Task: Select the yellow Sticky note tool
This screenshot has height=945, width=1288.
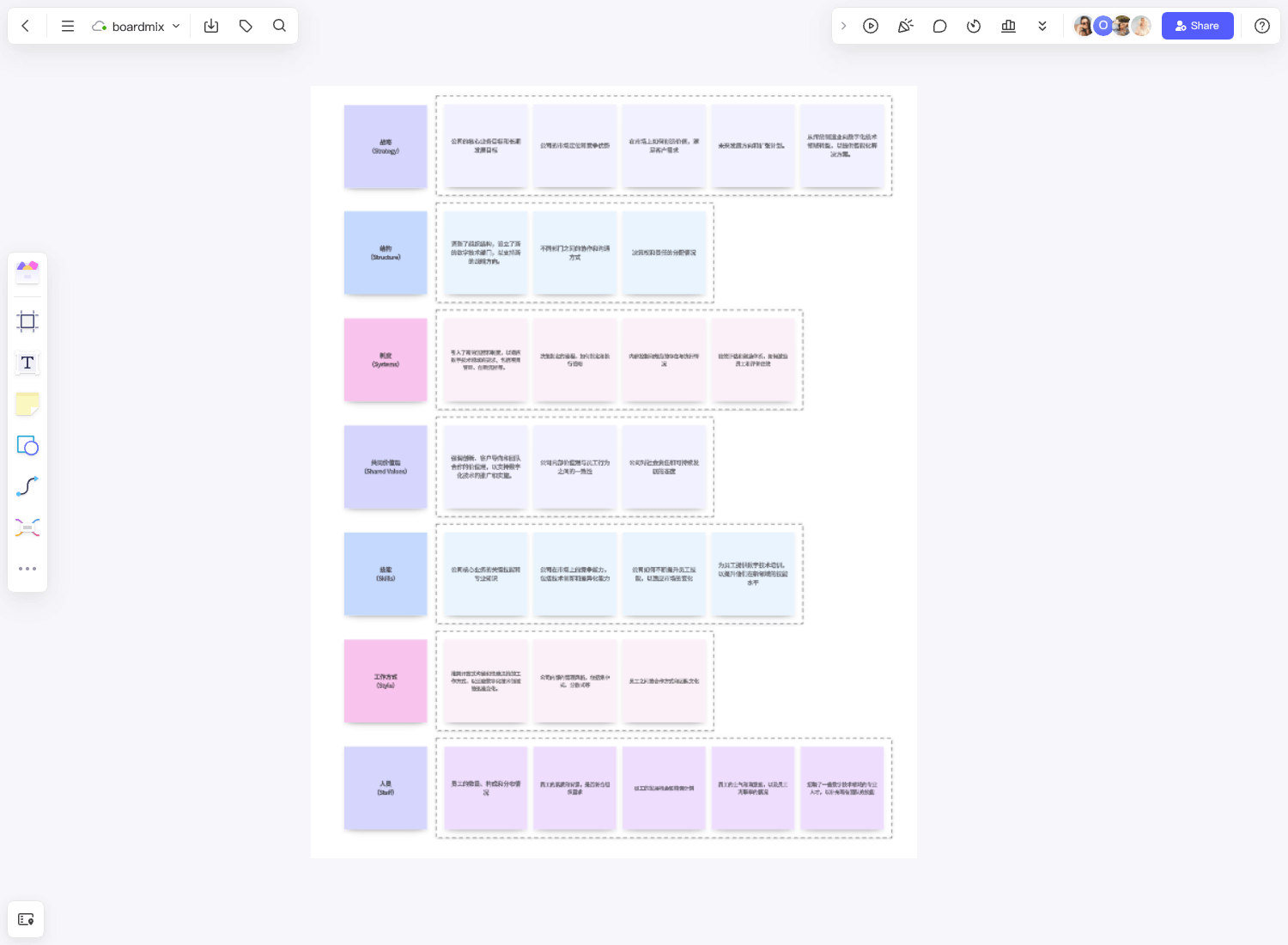Action: point(27,404)
